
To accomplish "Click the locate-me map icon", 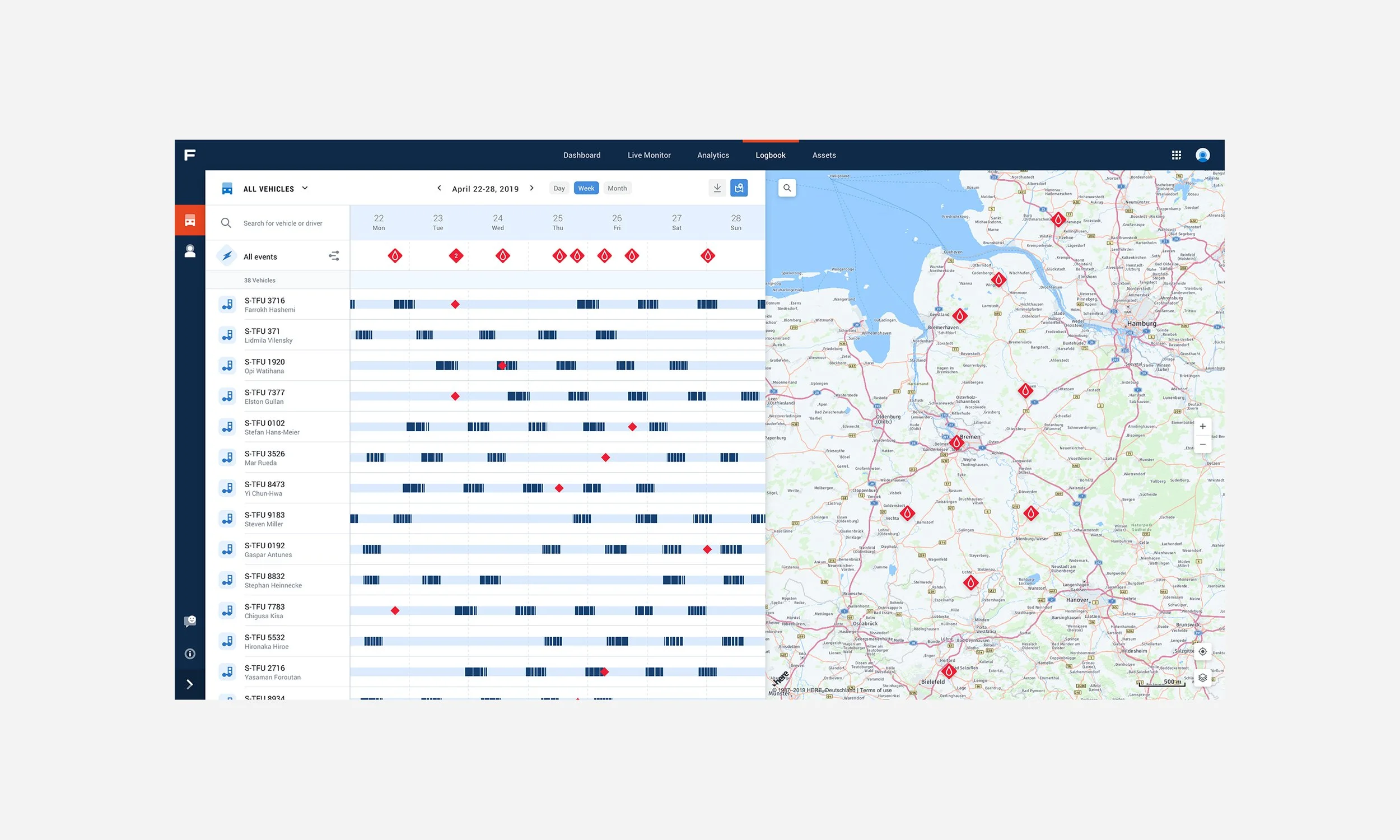I will pos(1202,651).
